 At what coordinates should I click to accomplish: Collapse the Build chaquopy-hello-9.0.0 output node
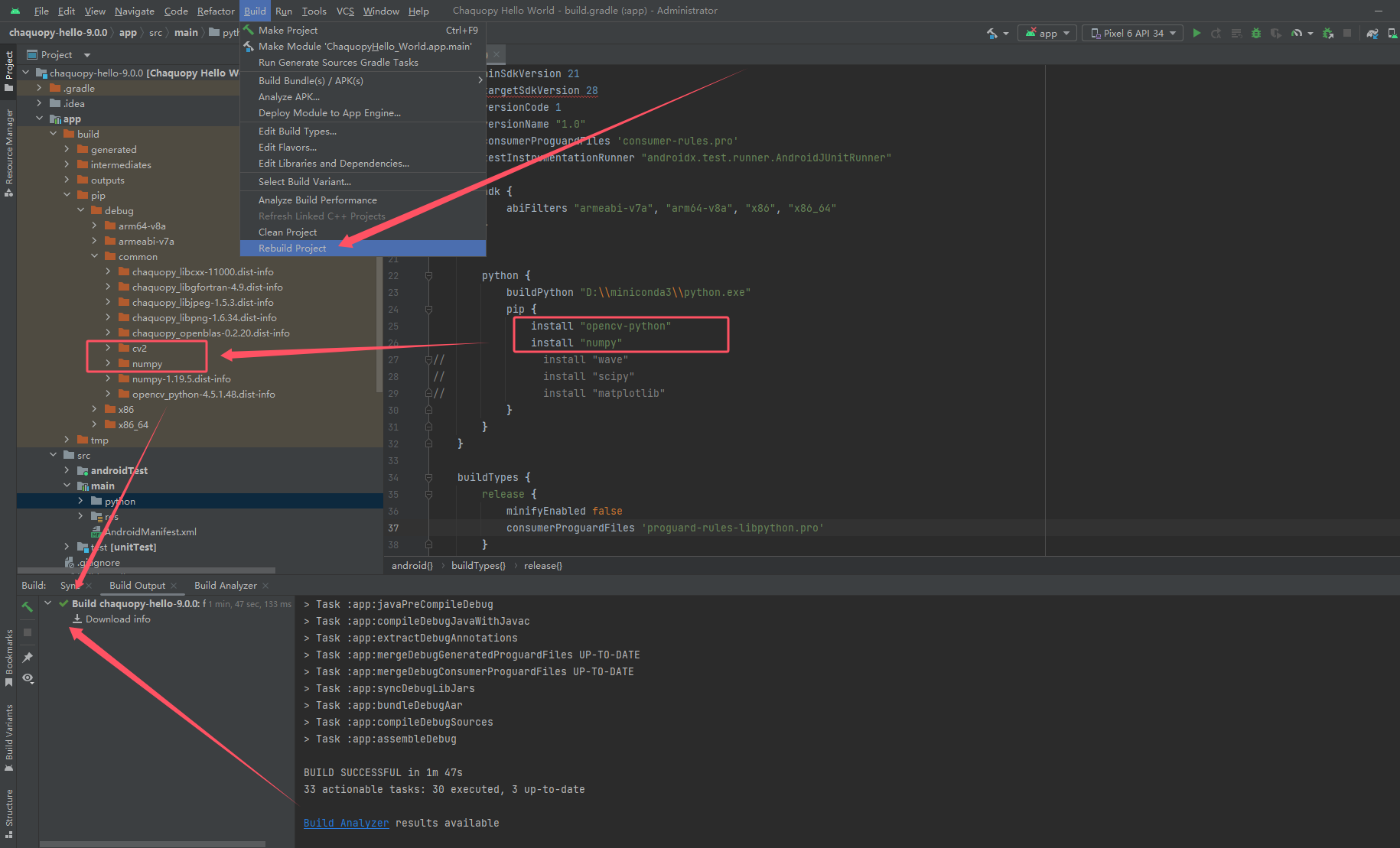click(48, 603)
